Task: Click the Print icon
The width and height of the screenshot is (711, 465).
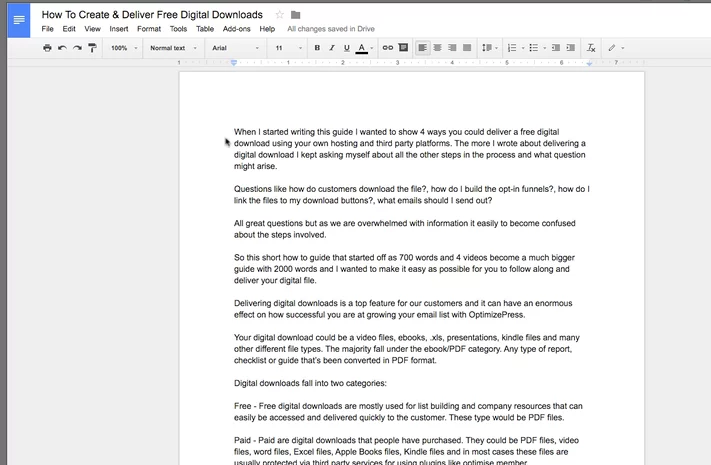Action: pyautogui.click(x=47, y=48)
